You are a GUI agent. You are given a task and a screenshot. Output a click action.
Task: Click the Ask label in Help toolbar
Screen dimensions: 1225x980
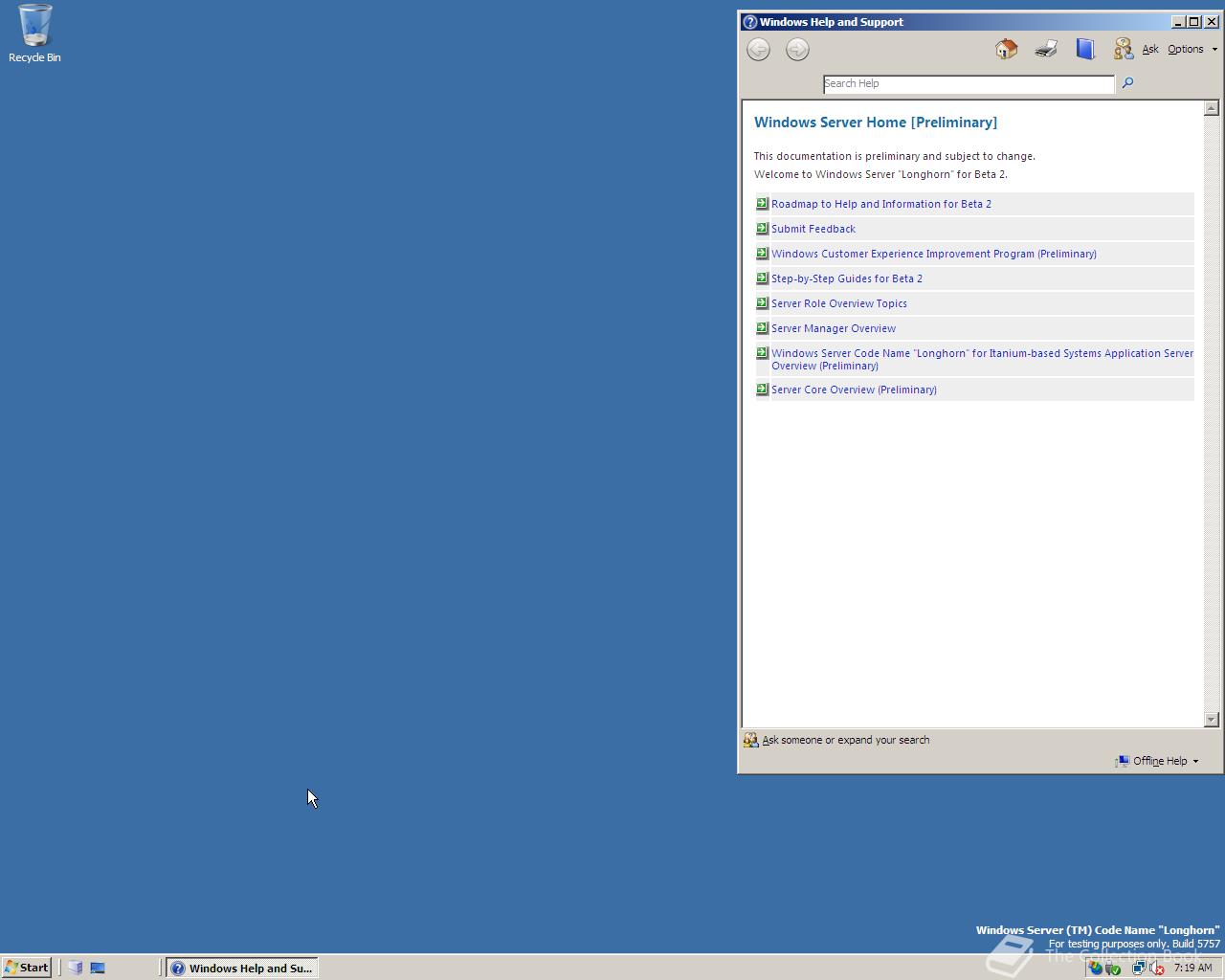[x=1150, y=49]
